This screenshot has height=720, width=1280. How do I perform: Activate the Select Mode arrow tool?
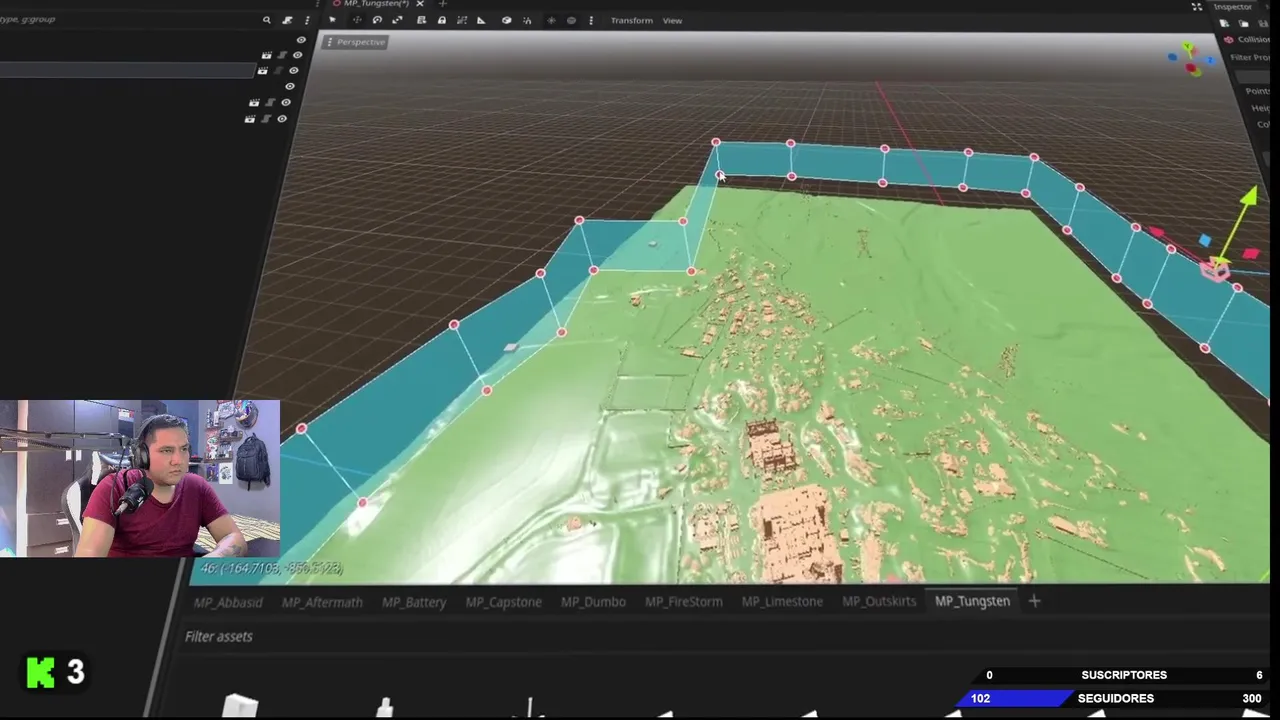pyautogui.click(x=332, y=20)
